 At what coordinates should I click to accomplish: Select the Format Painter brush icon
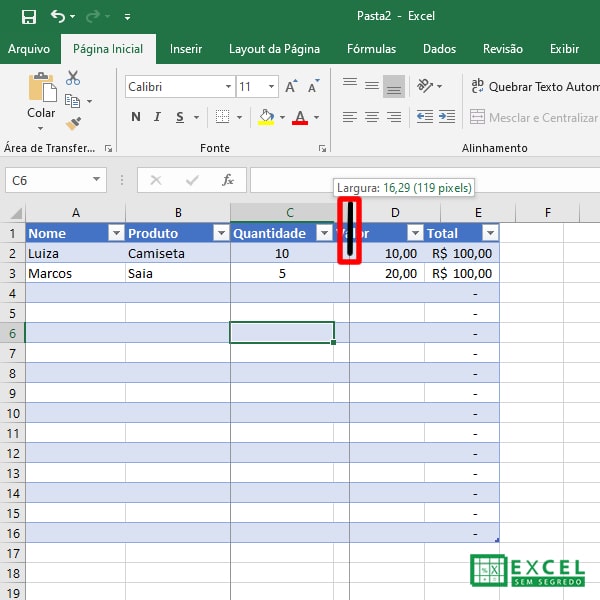[73, 124]
